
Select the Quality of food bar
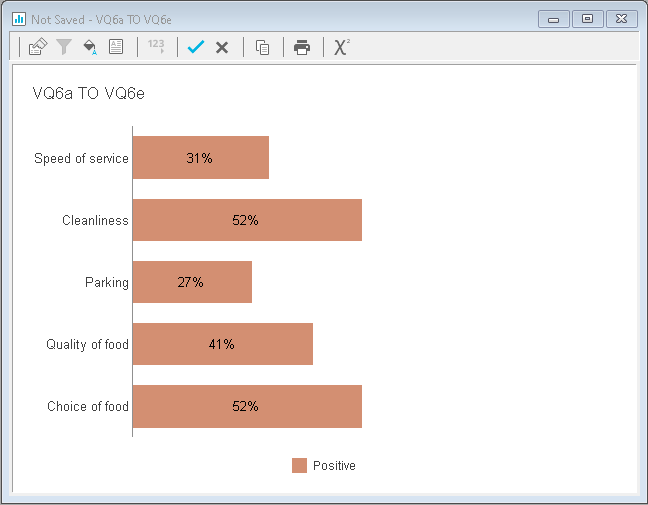223,344
